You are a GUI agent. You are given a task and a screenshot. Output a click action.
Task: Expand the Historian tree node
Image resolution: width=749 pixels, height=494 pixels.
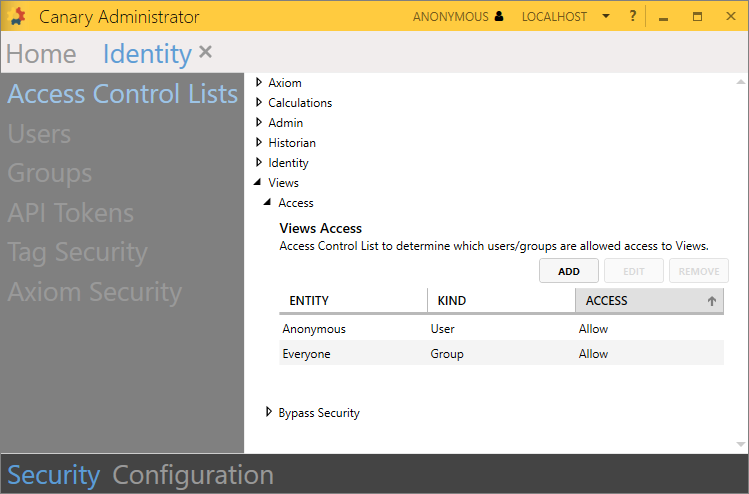tap(259, 143)
